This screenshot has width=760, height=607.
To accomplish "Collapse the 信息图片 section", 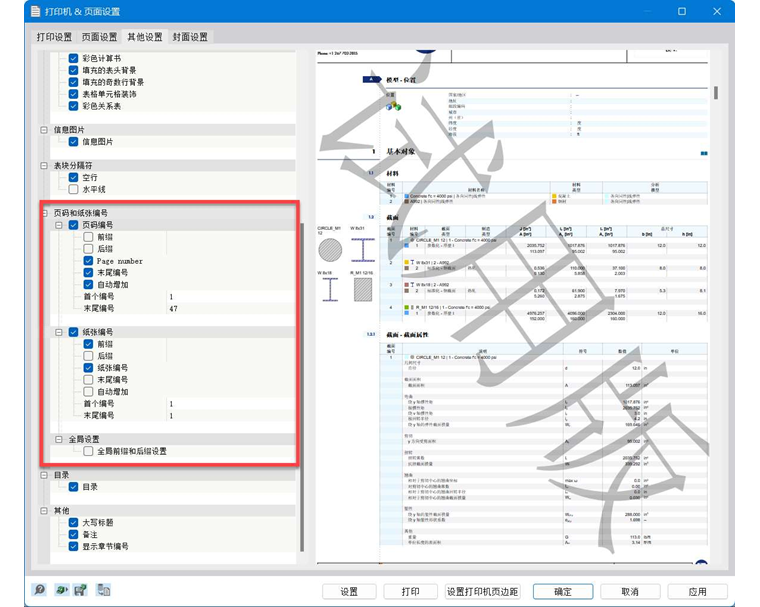I will pos(44,130).
